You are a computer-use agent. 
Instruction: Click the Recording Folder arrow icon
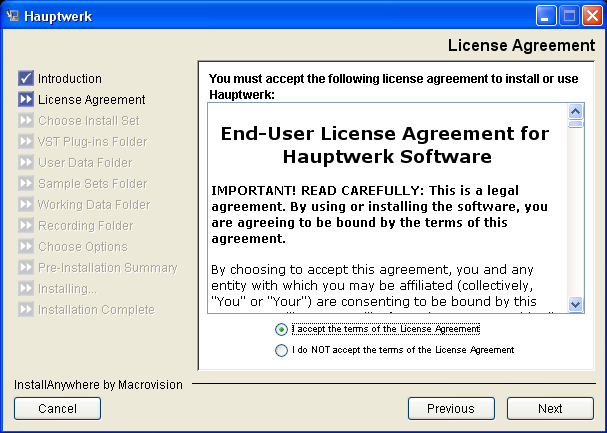(x=26, y=226)
